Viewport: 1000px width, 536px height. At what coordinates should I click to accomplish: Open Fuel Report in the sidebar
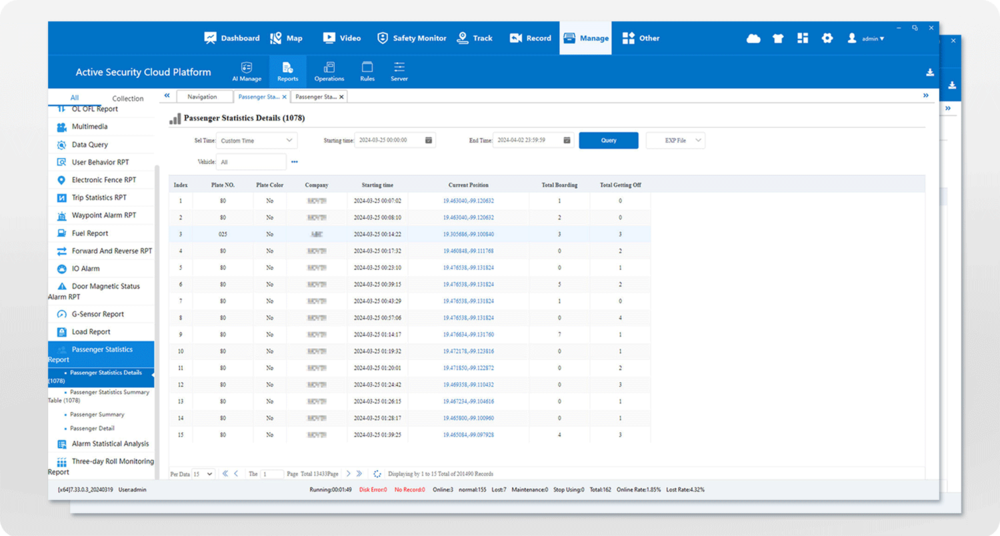(90, 233)
